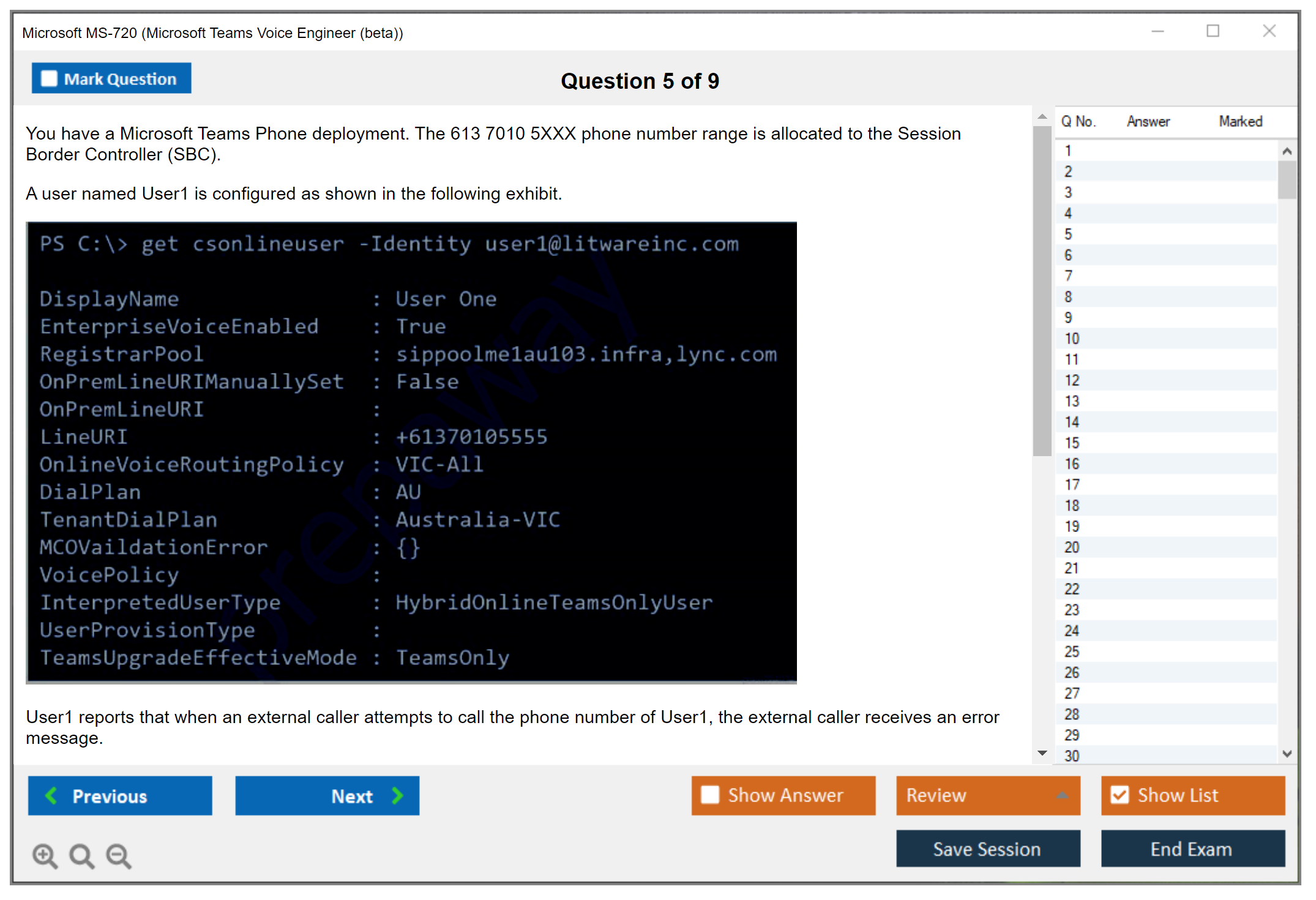
Task: Select question 12 in the list
Action: pyautogui.click(x=1072, y=380)
